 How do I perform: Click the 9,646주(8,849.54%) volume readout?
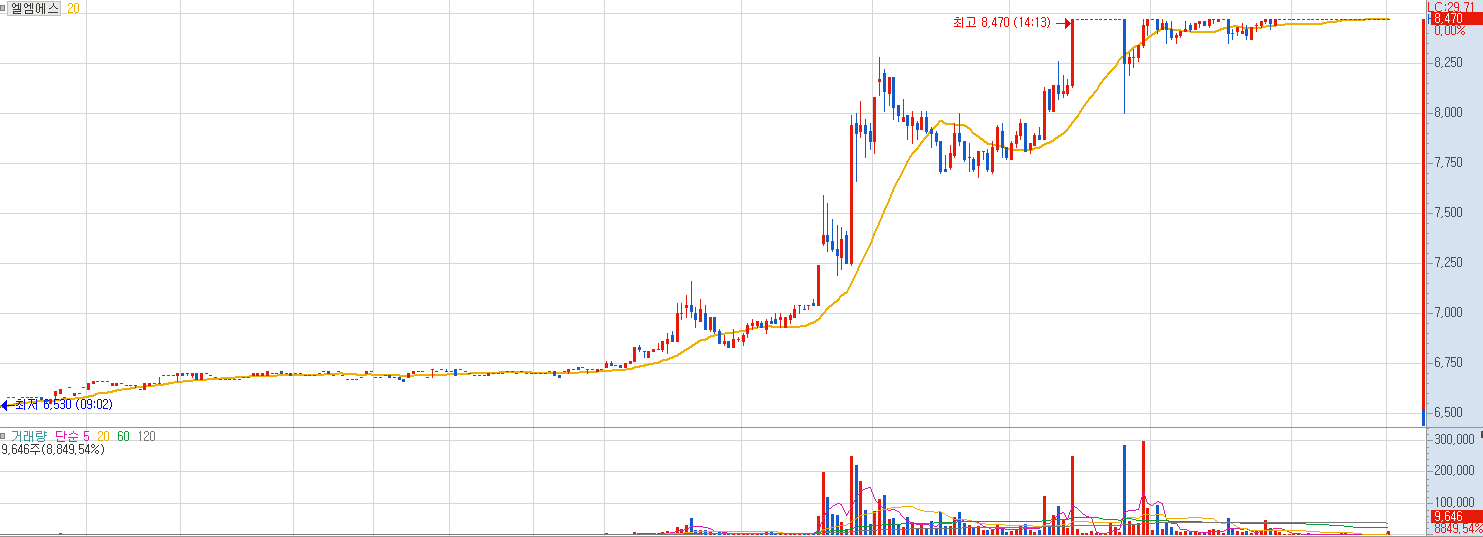(x=53, y=450)
